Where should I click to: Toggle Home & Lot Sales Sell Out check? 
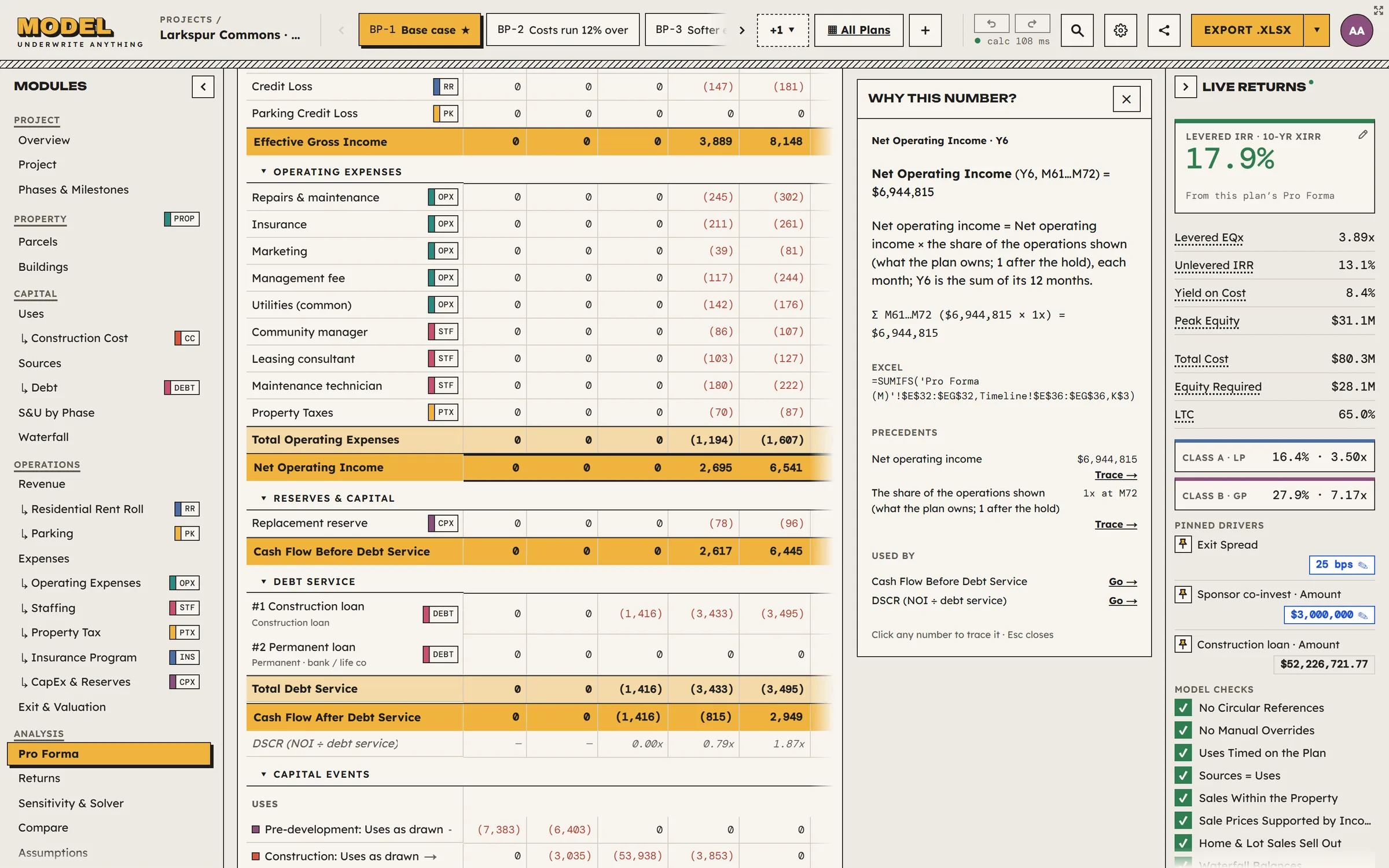click(1183, 843)
